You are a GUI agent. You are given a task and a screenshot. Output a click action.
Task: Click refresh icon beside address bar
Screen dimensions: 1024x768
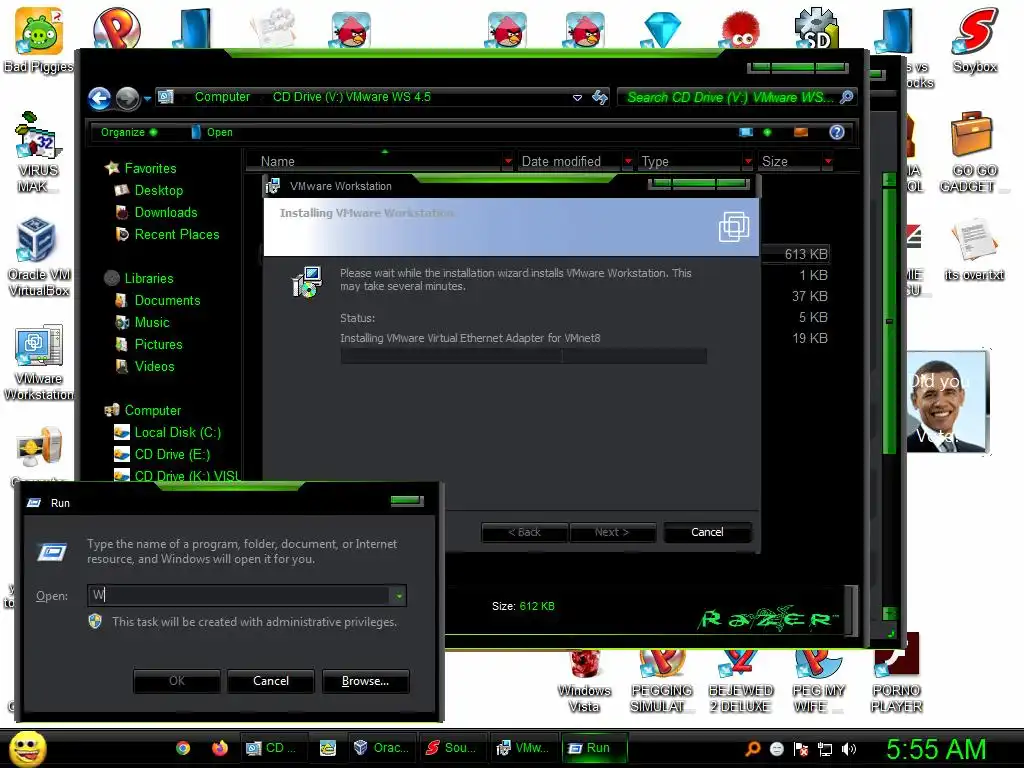click(x=600, y=97)
